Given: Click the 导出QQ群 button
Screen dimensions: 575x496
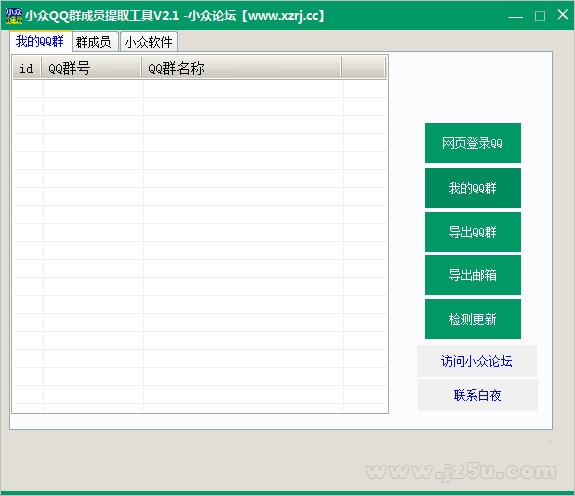Looking at the screenshot, I should tap(473, 232).
